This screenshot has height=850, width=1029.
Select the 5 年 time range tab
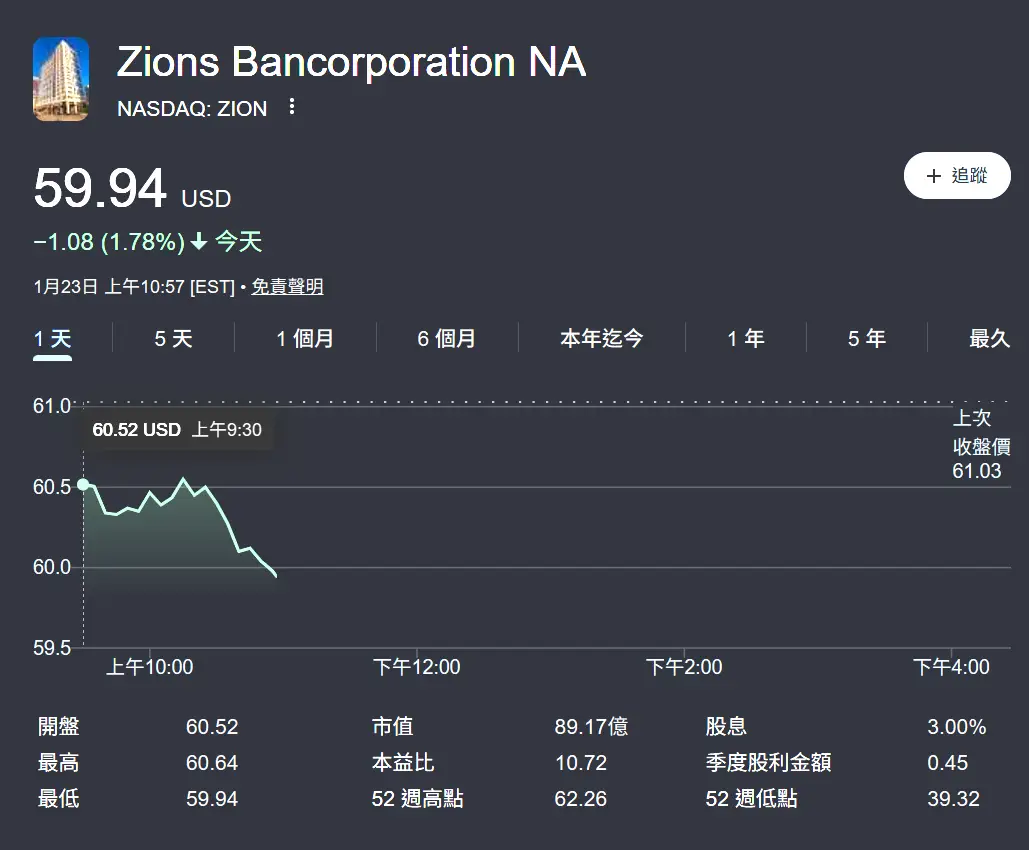(867, 339)
